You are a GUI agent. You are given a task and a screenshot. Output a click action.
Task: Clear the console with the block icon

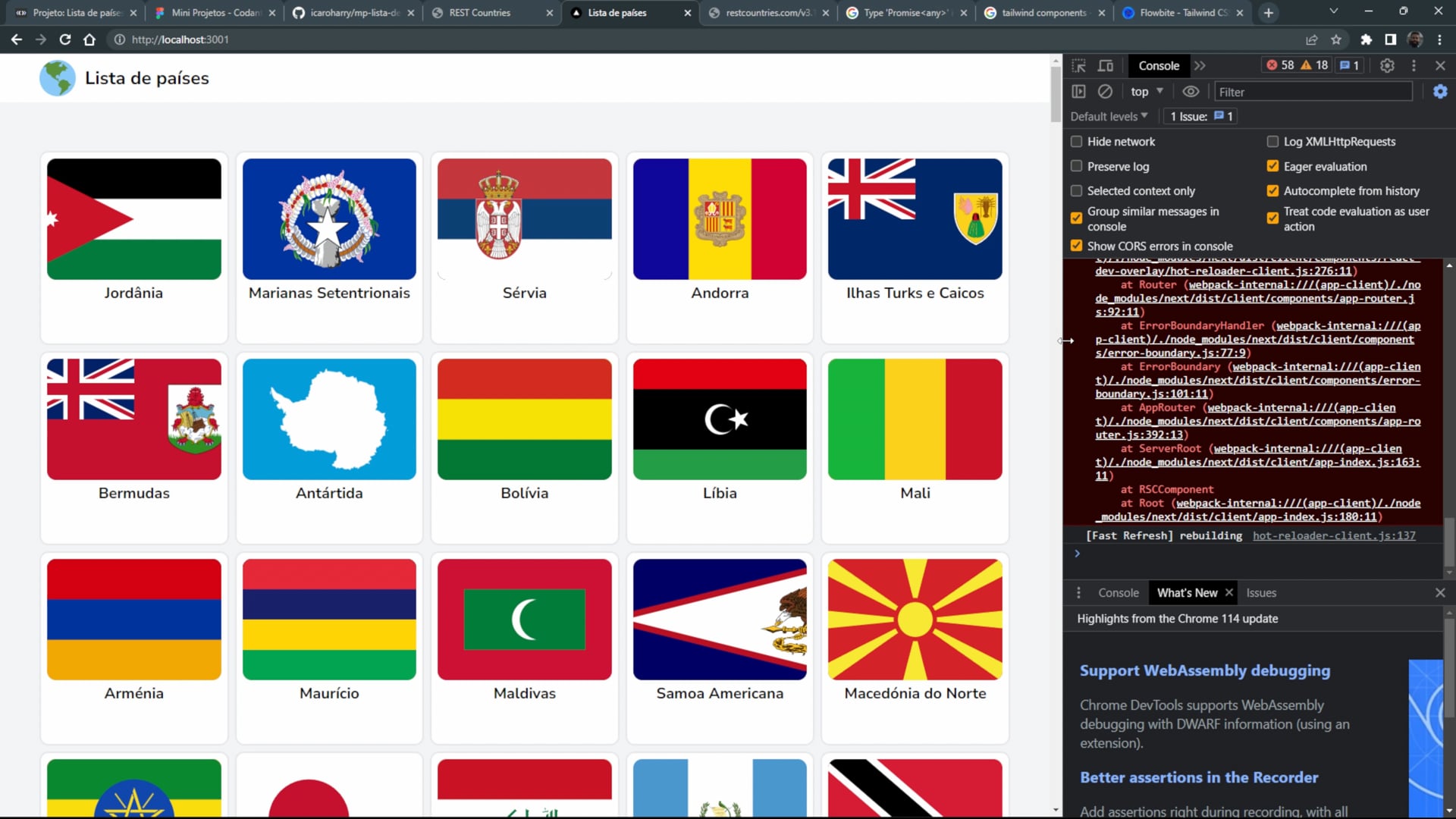tap(1105, 92)
